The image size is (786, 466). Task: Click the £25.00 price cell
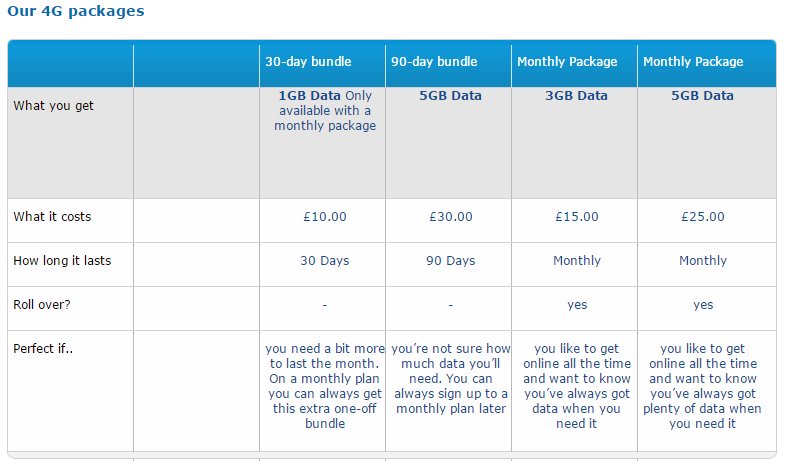tap(703, 217)
